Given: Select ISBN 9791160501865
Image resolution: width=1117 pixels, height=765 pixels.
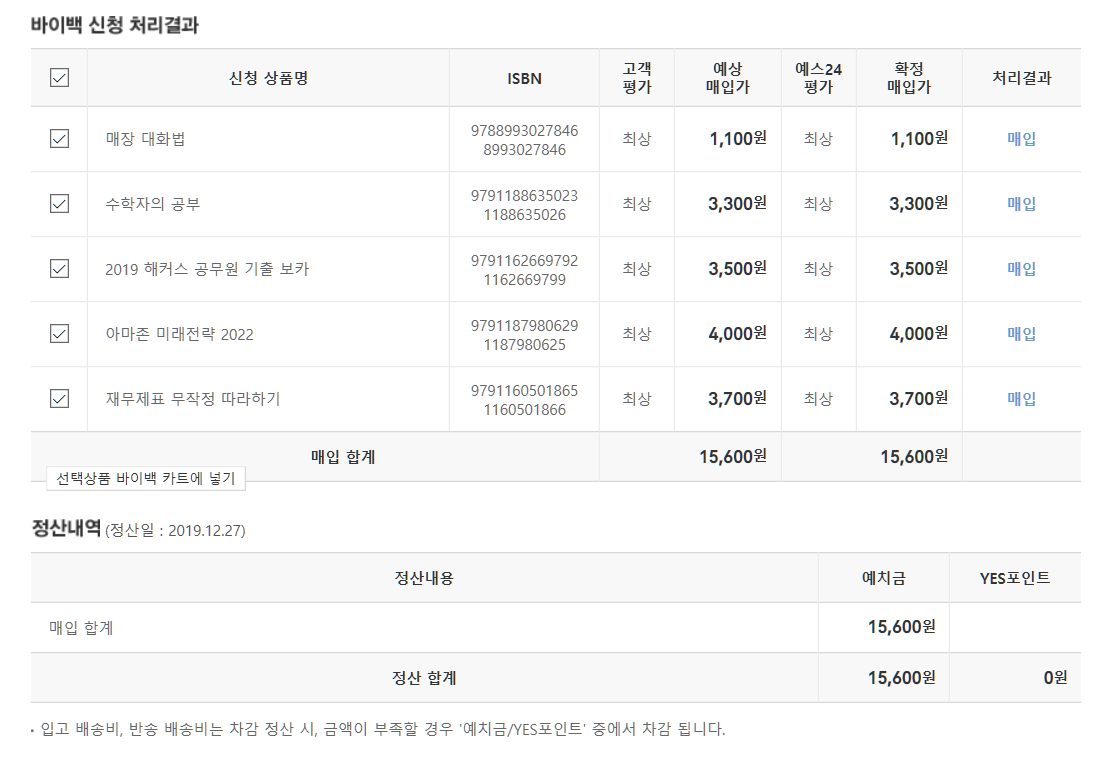Looking at the screenshot, I should (524, 390).
